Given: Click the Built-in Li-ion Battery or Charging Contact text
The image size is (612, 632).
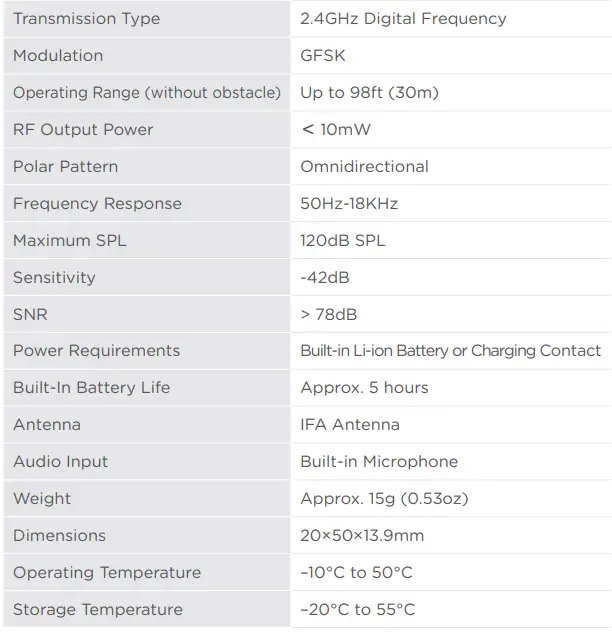Looking at the screenshot, I should click(x=450, y=351).
